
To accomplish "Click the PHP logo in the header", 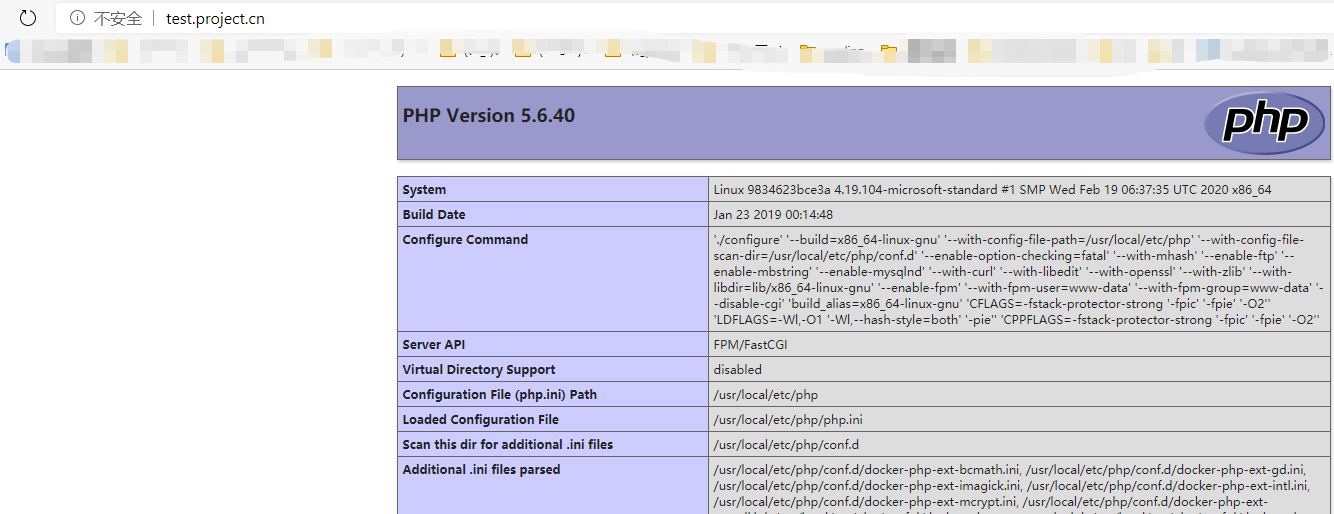I will point(1264,123).
